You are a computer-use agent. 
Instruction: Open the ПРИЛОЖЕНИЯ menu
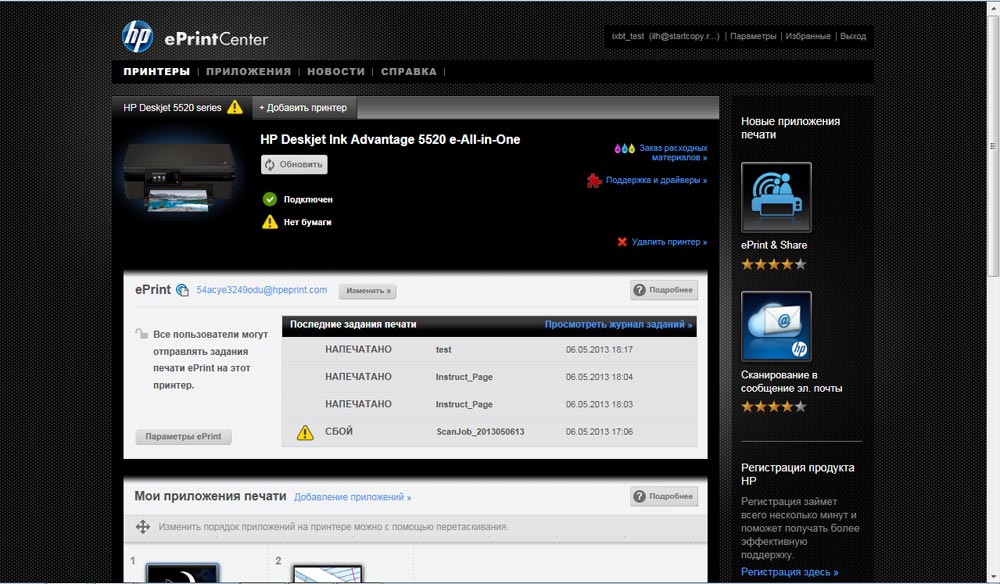click(248, 71)
